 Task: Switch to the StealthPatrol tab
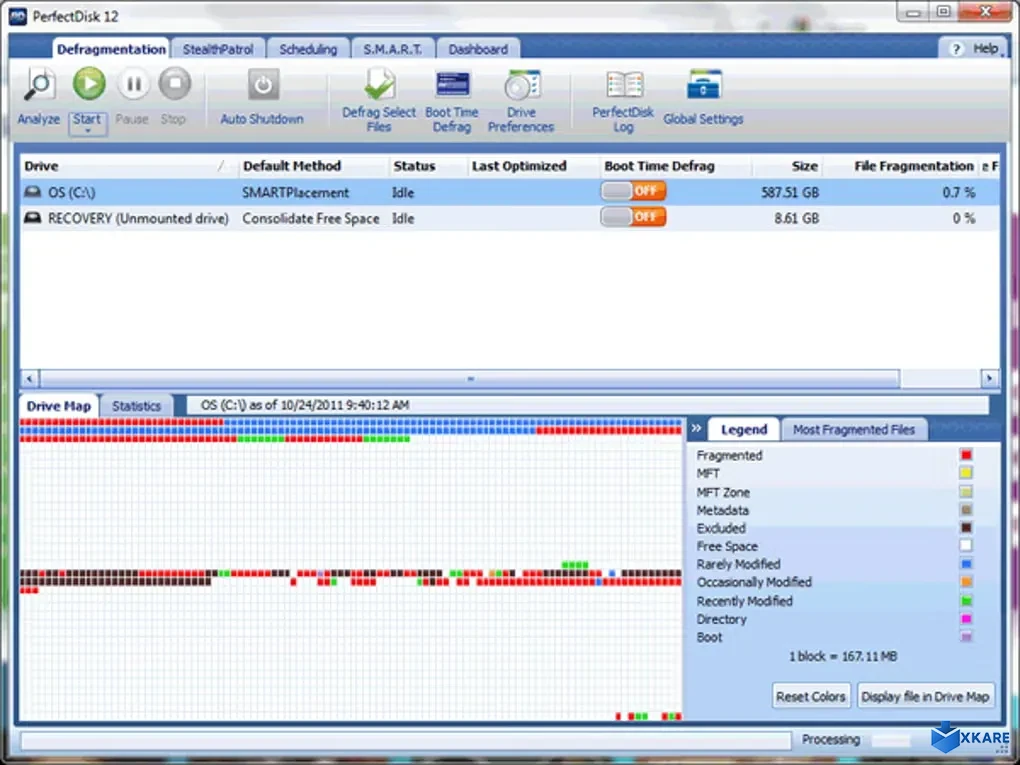[x=218, y=49]
